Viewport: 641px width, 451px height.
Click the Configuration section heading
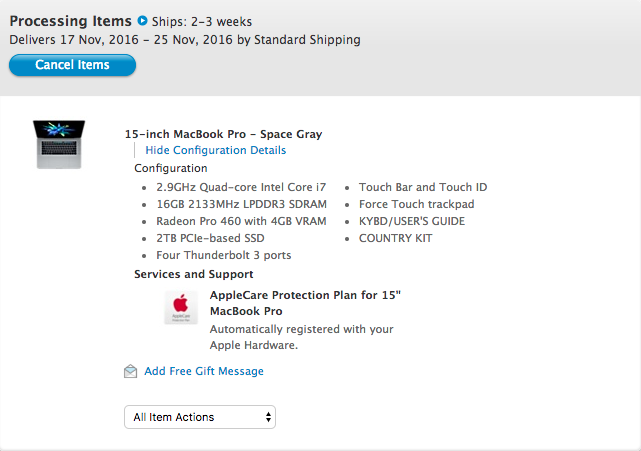tap(171, 168)
